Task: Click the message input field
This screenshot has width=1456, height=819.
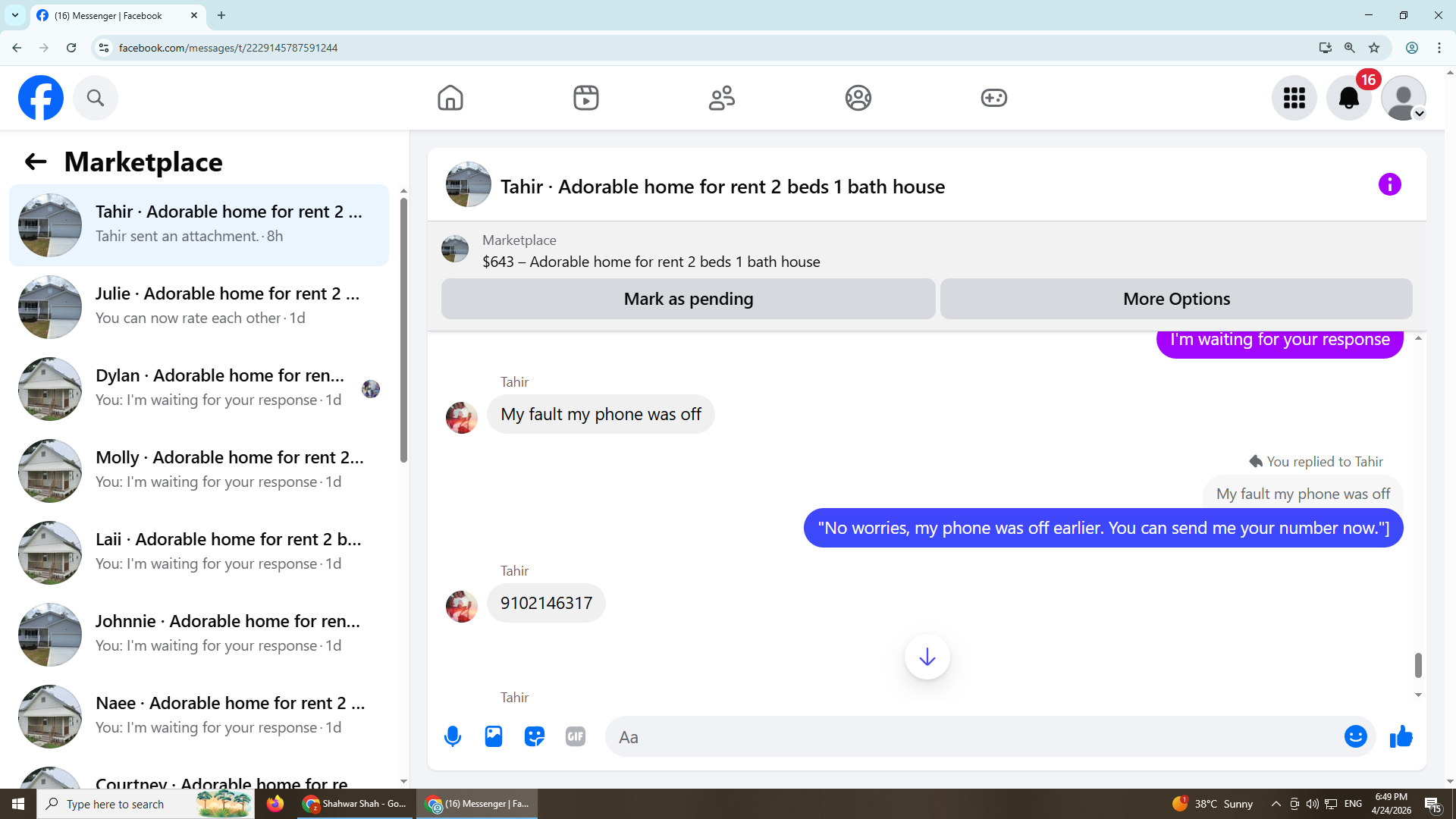Action: click(978, 736)
